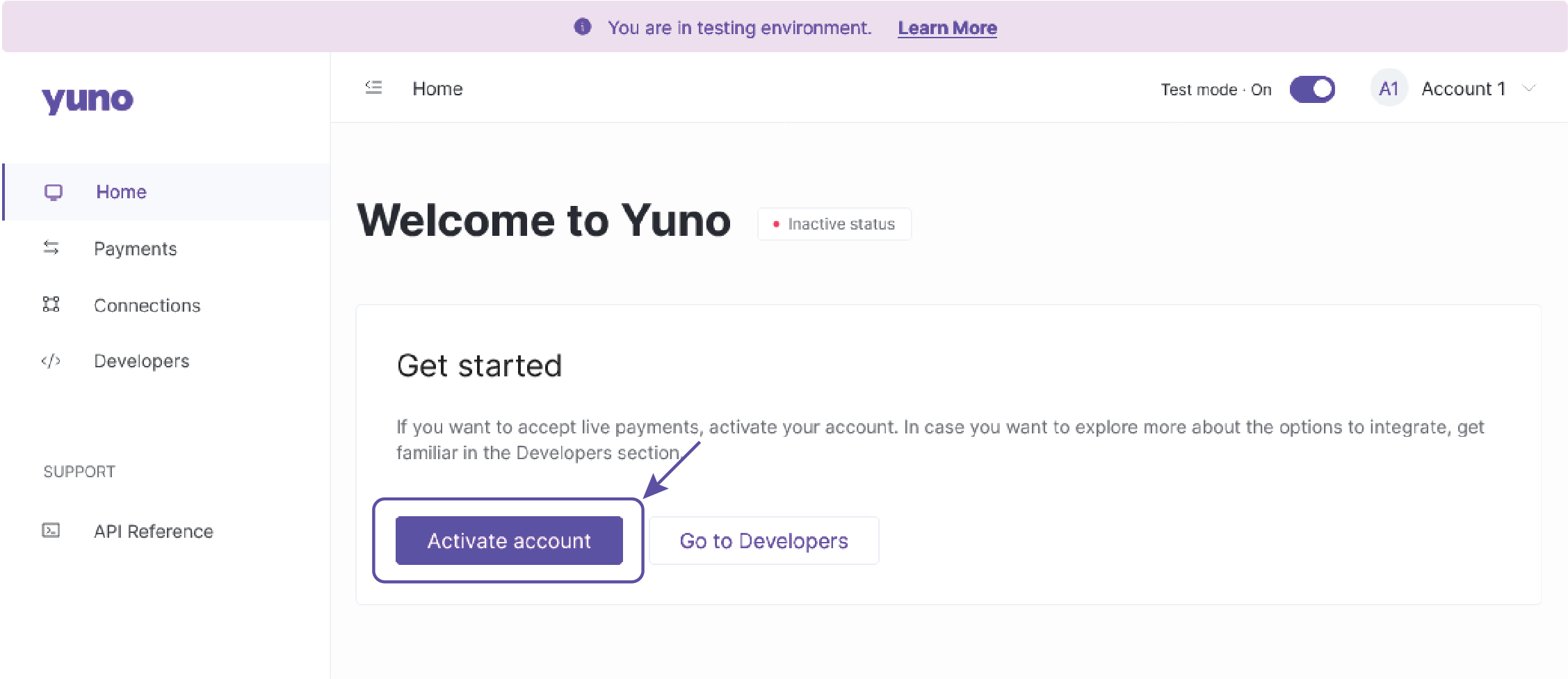Click the Inactive status badge

click(834, 224)
